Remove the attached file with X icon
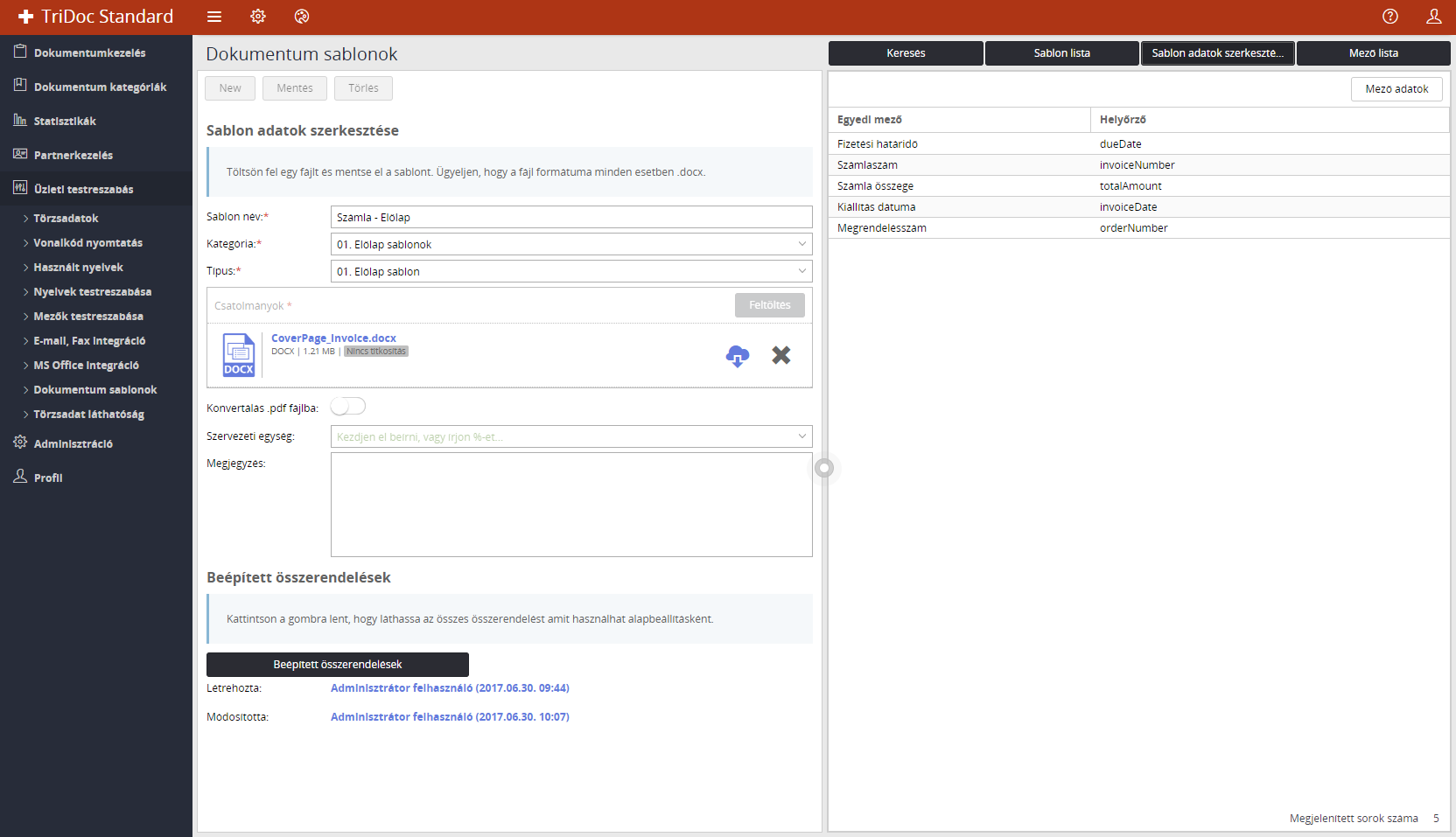This screenshot has width=1456, height=837. click(x=781, y=355)
